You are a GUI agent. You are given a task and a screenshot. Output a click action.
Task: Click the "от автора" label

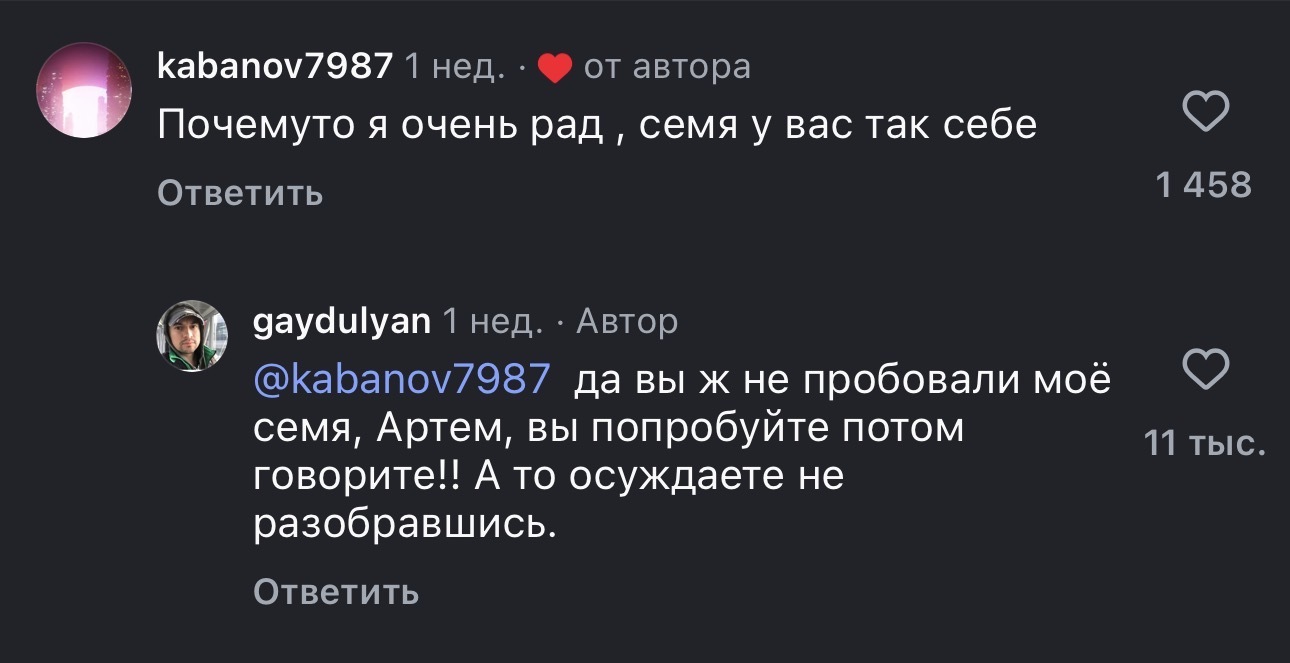click(x=666, y=67)
